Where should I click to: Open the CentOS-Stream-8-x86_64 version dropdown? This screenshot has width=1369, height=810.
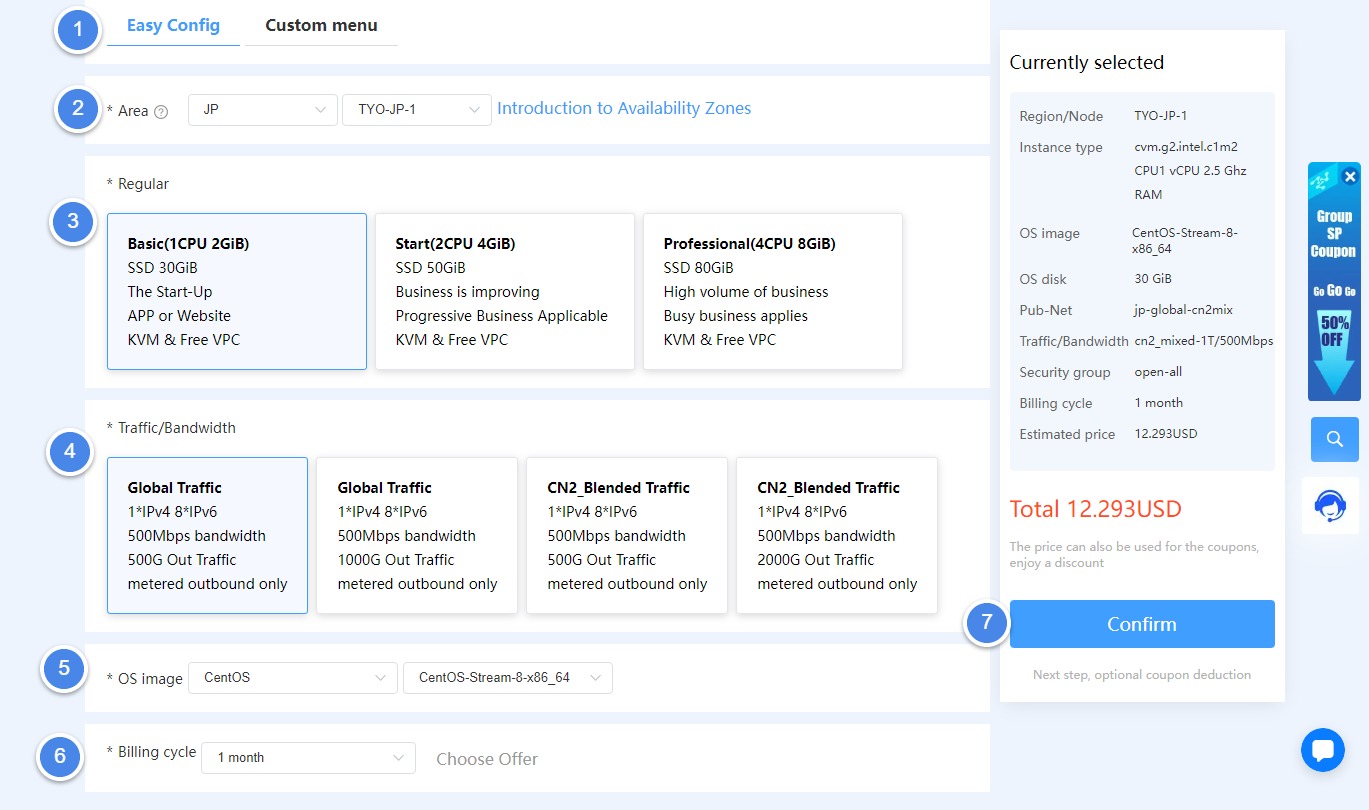[507, 678]
